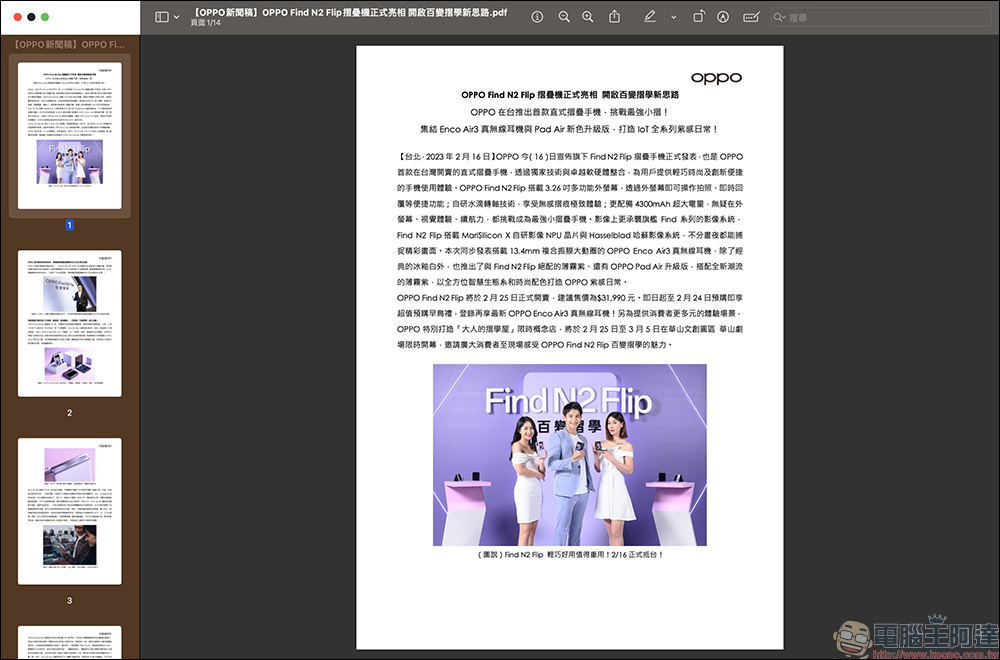1000x660 pixels.
Task: Open the Share icon in toolbar
Action: click(615, 17)
